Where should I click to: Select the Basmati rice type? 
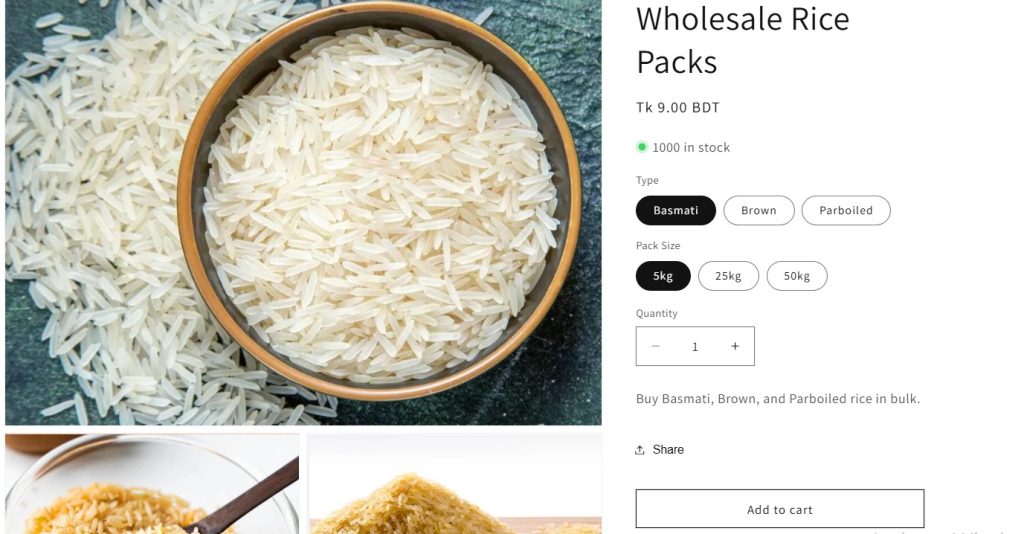coord(676,210)
